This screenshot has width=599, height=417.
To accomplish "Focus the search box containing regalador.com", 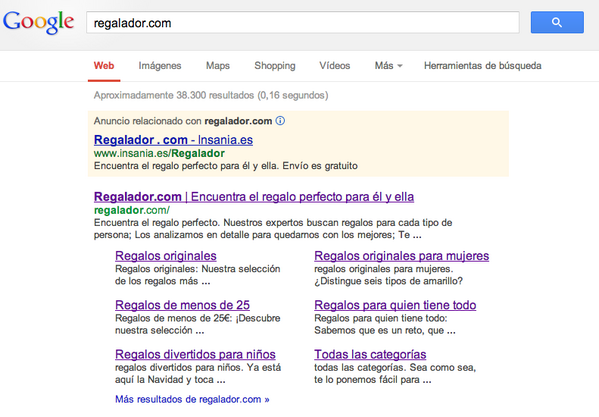I will click(303, 23).
